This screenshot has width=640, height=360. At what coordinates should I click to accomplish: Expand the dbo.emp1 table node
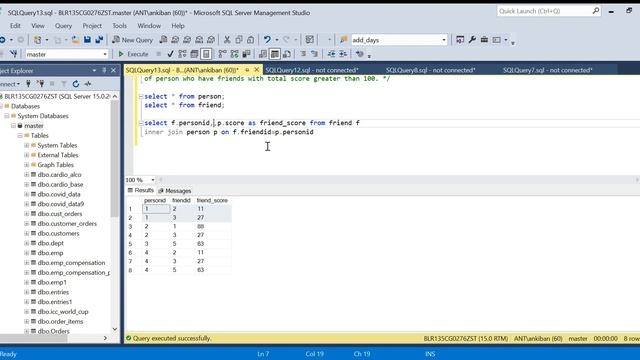coord(27,282)
